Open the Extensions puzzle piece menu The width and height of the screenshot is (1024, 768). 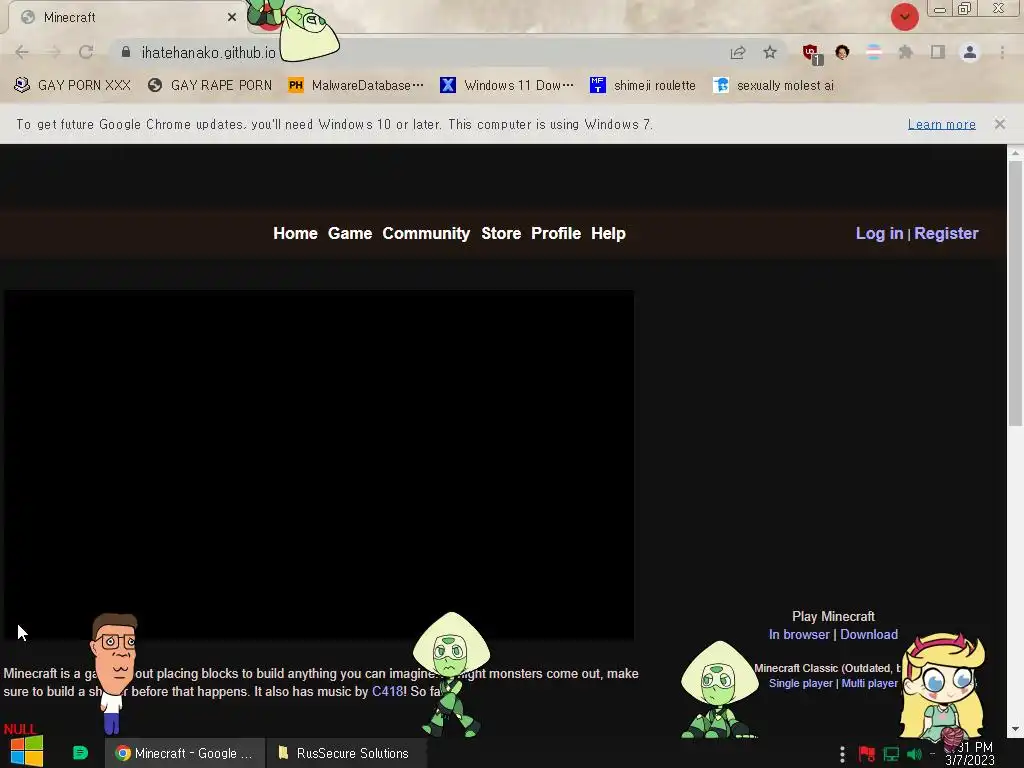click(x=906, y=52)
